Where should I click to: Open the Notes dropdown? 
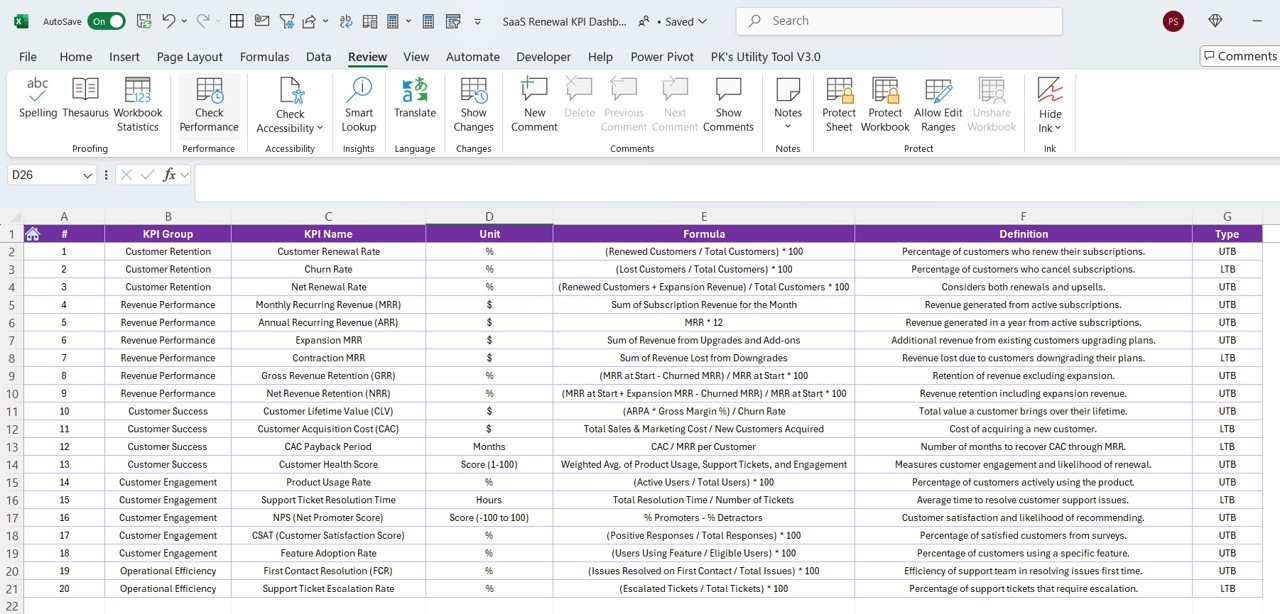788,105
